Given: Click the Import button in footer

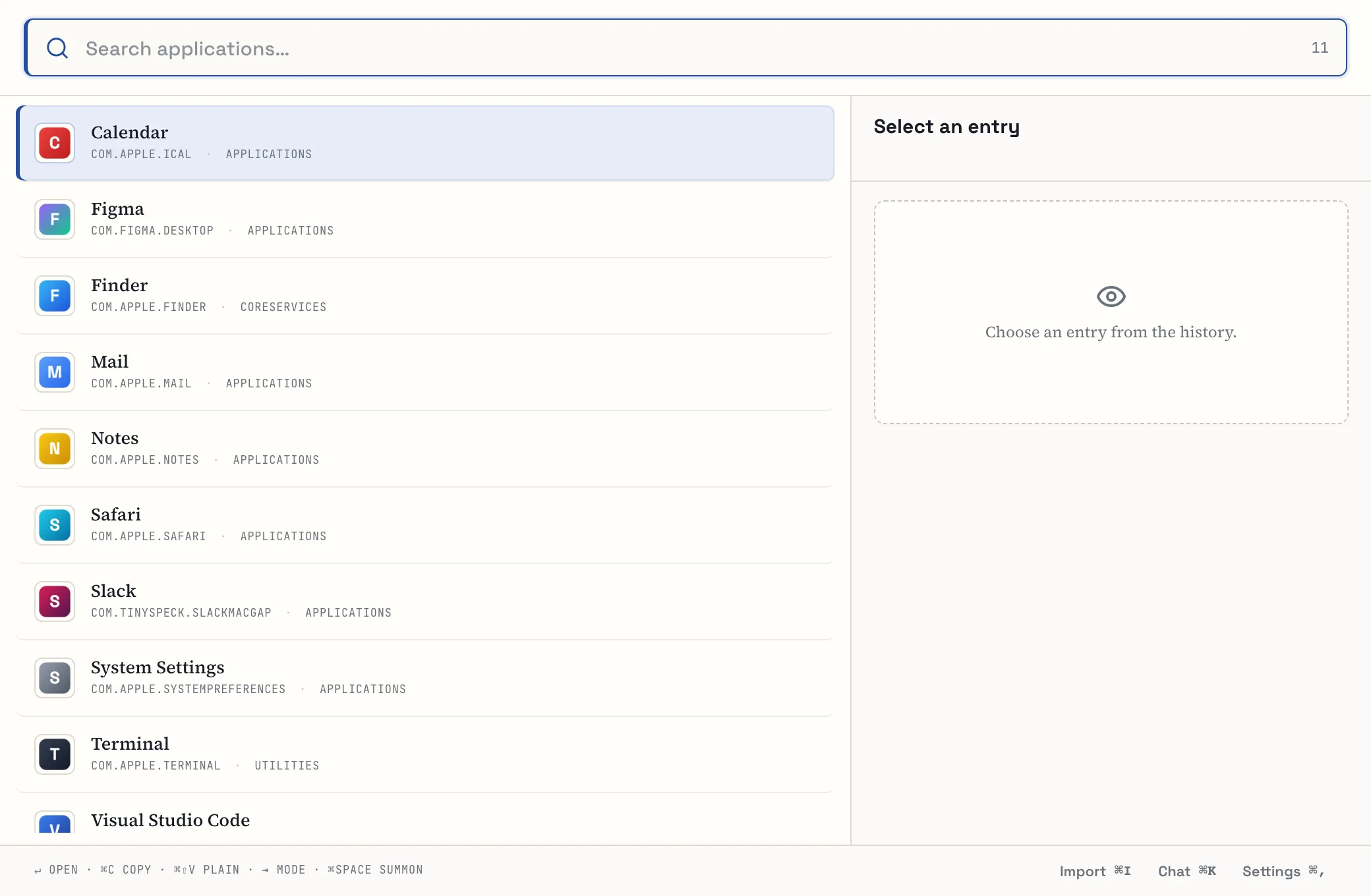Looking at the screenshot, I should (1095, 871).
